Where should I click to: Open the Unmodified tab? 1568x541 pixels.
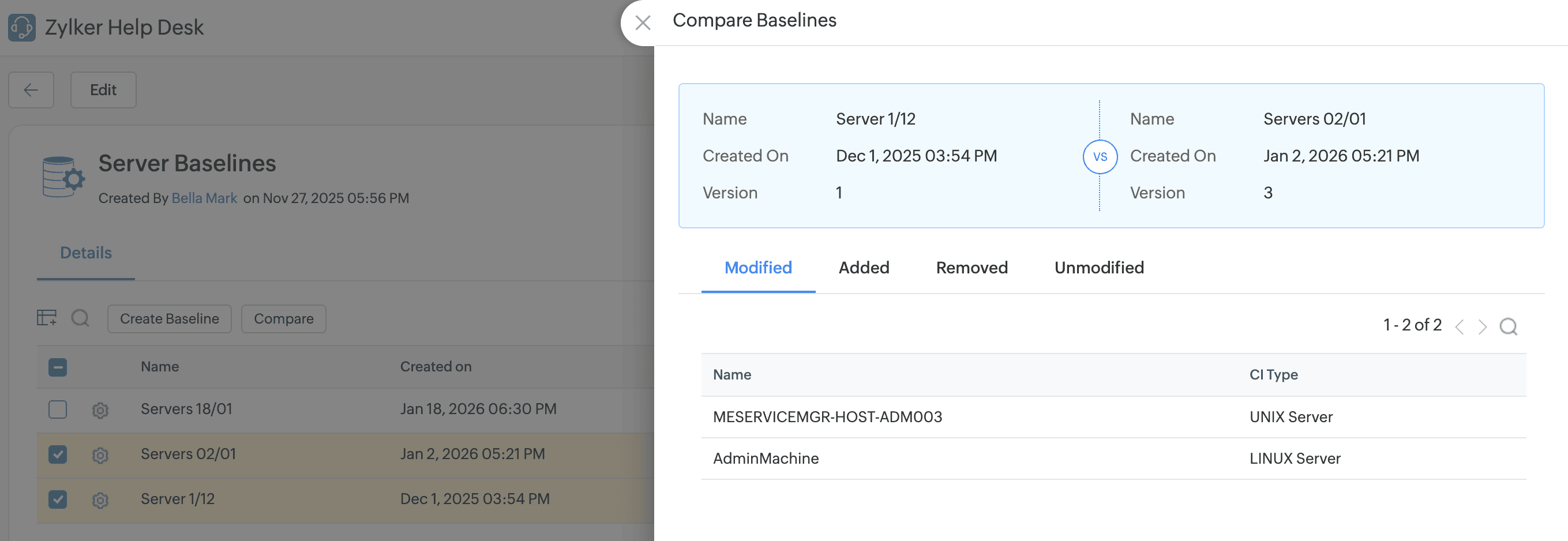tap(1098, 268)
